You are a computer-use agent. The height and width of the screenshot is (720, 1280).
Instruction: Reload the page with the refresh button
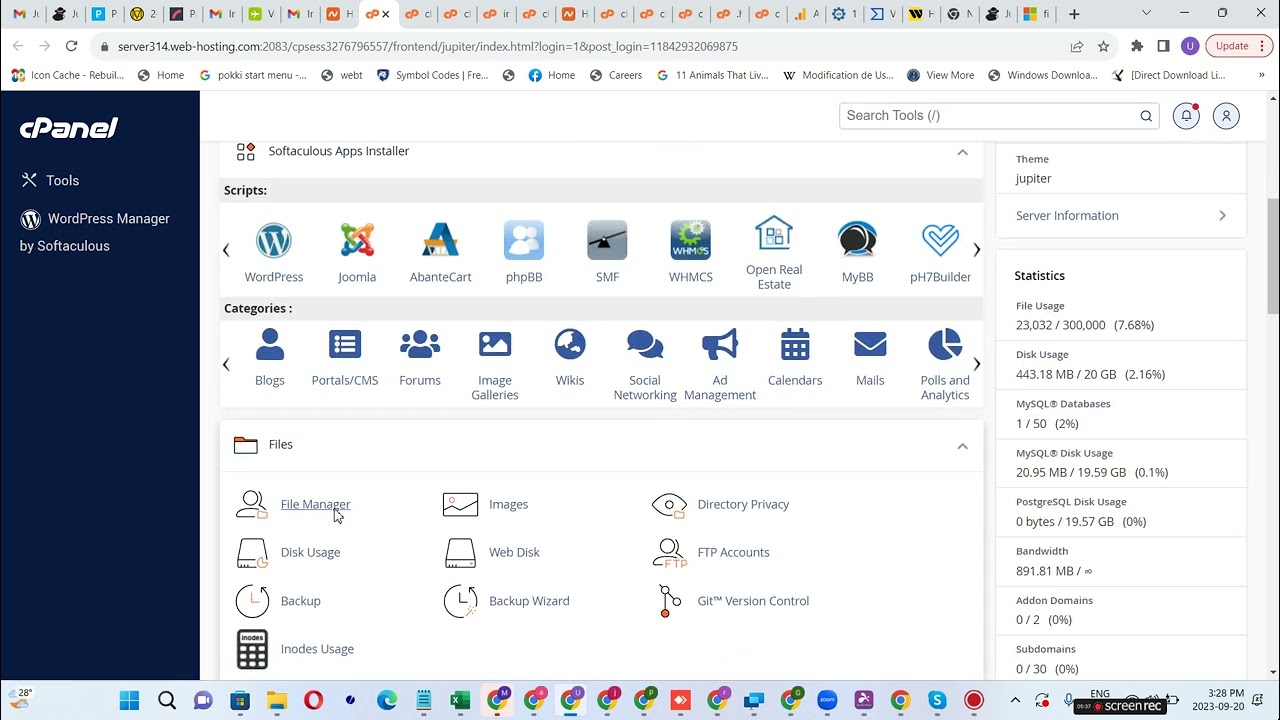[71, 46]
